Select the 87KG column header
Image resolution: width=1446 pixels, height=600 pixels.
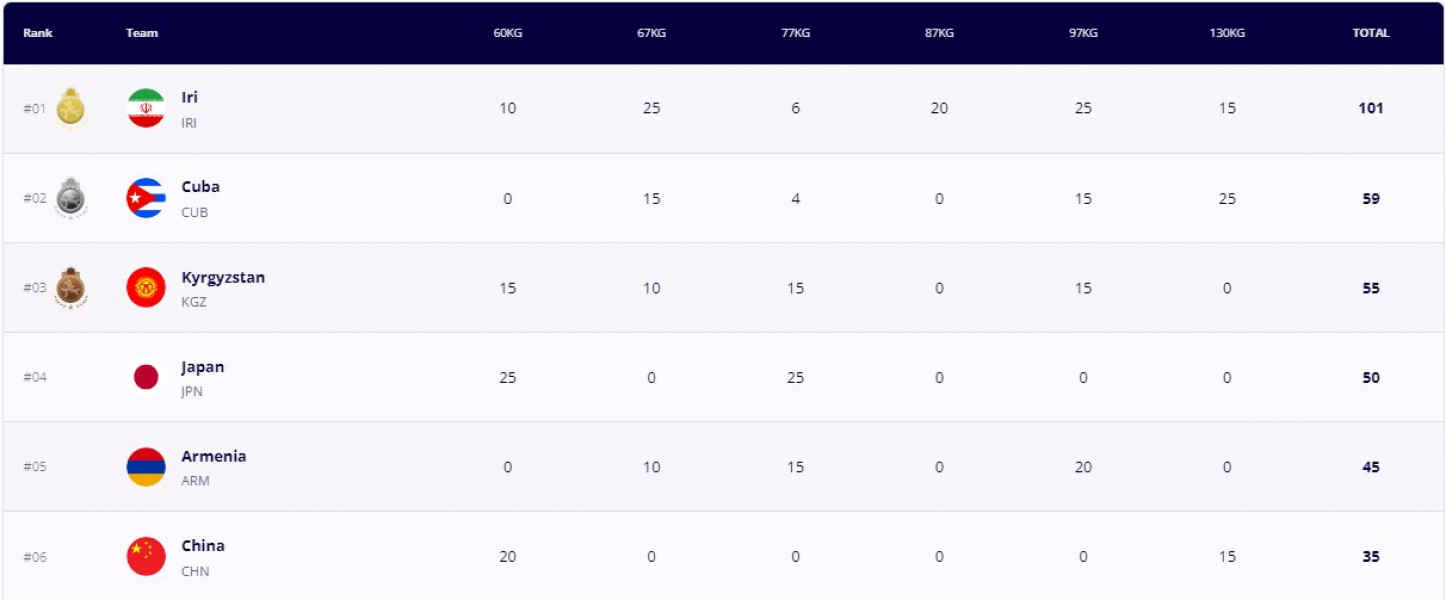(x=939, y=33)
